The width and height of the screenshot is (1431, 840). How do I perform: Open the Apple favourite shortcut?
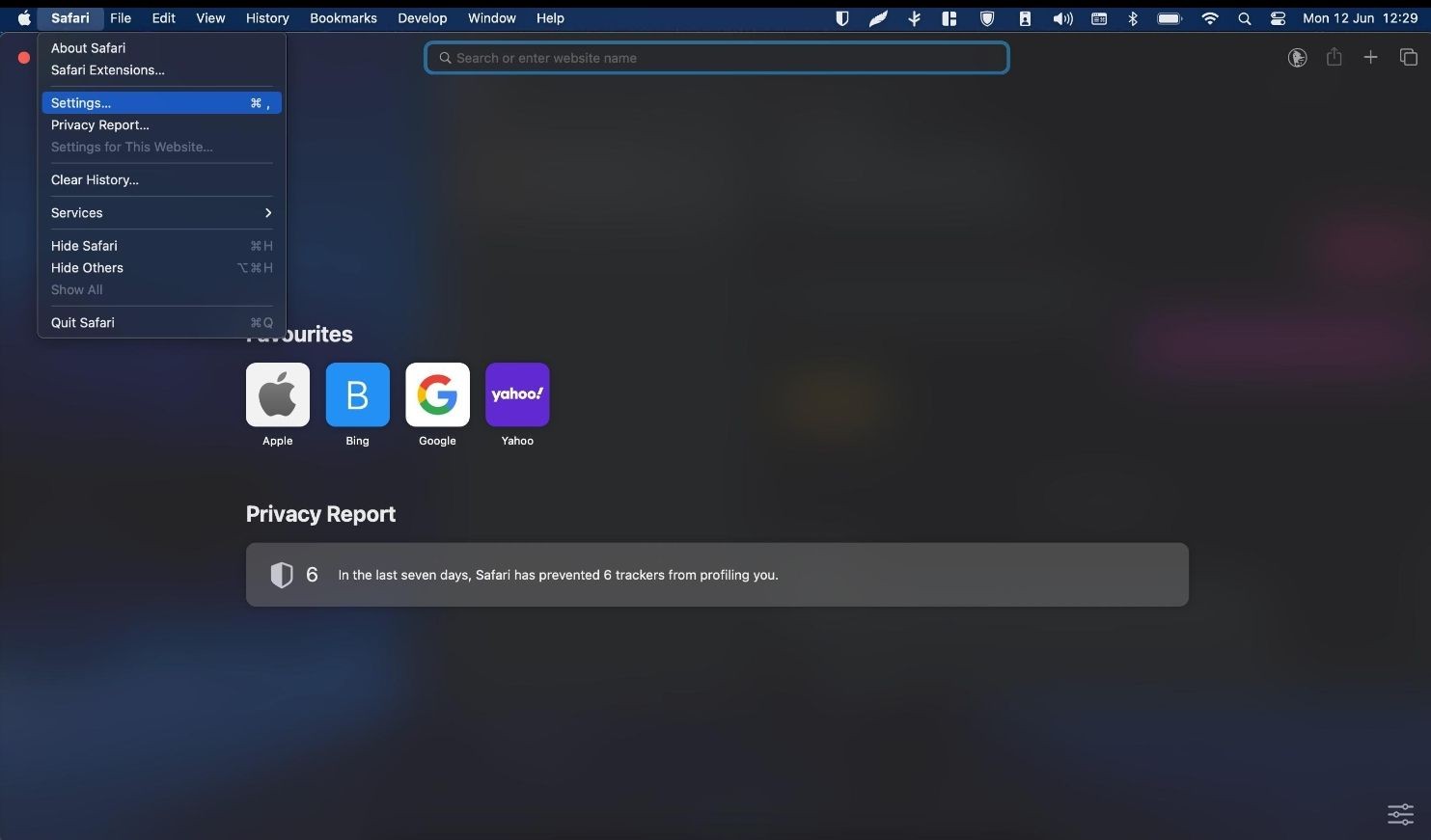(x=278, y=394)
